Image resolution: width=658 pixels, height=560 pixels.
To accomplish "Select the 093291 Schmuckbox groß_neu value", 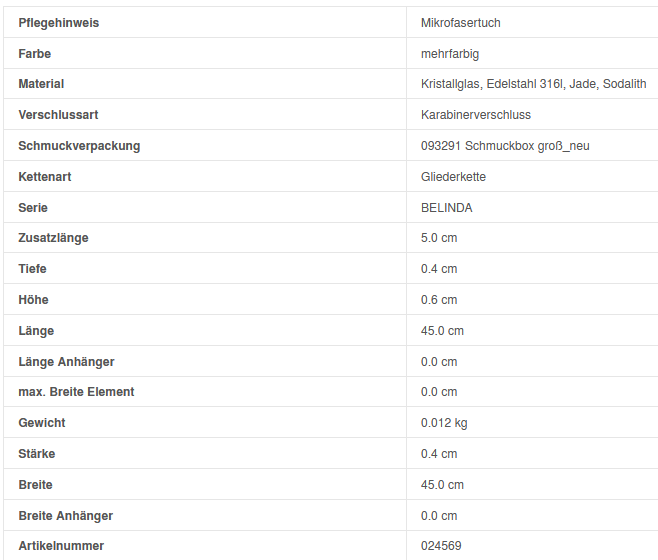I will 505,146.
